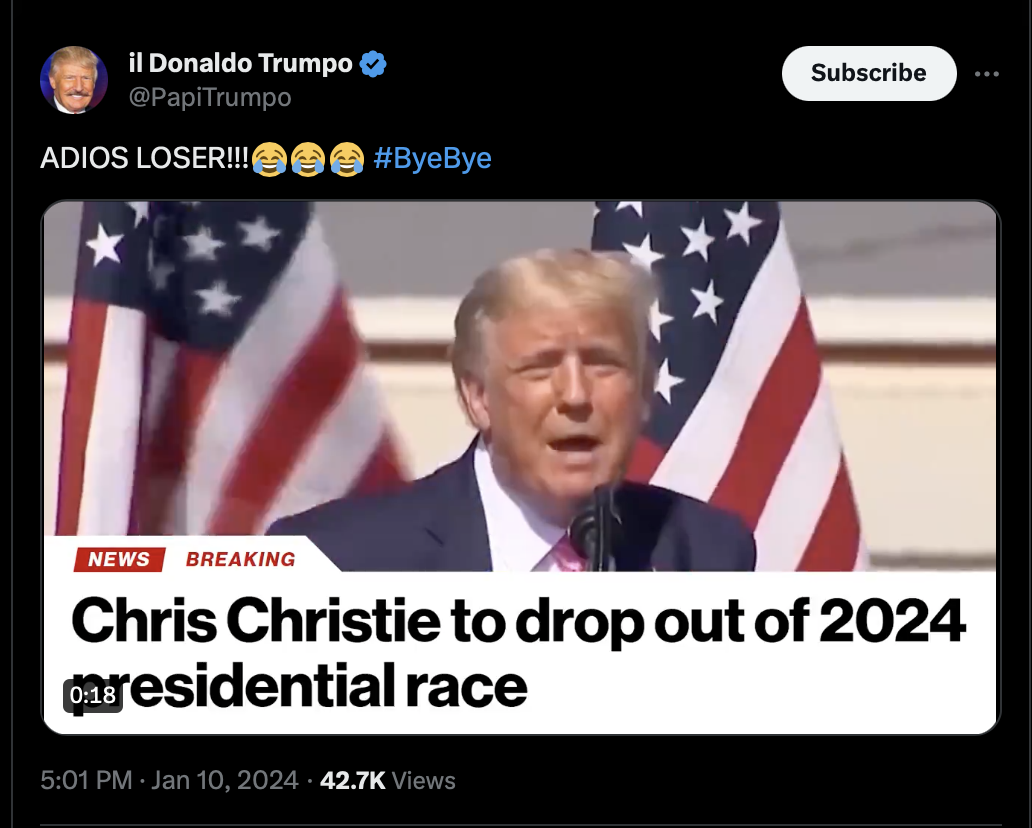The height and width of the screenshot is (828, 1032).
Task: Click the Chris Christie headline text
Action: coord(519,654)
